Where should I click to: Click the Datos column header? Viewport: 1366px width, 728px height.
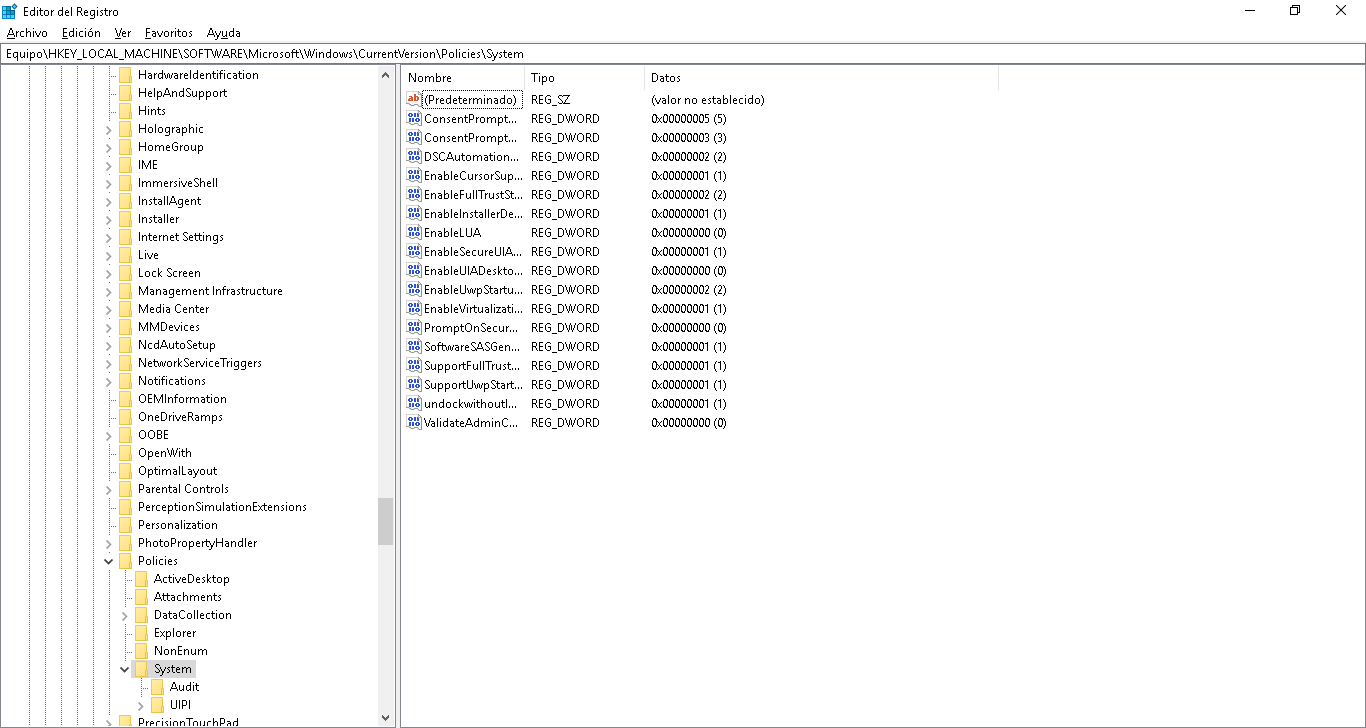(x=820, y=78)
